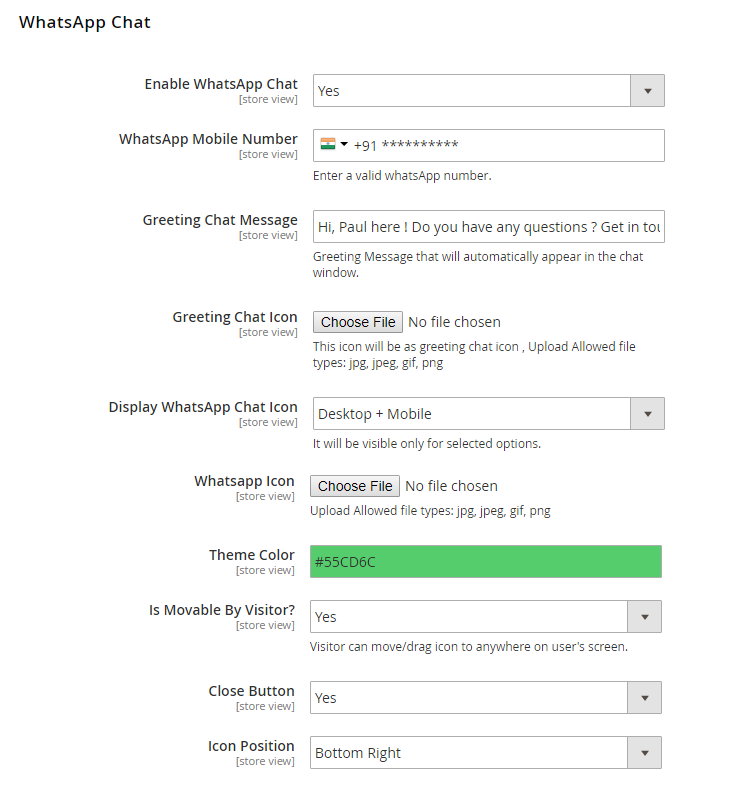Expand the Close Button dropdown
This screenshot has width=744, height=807.
(x=644, y=698)
